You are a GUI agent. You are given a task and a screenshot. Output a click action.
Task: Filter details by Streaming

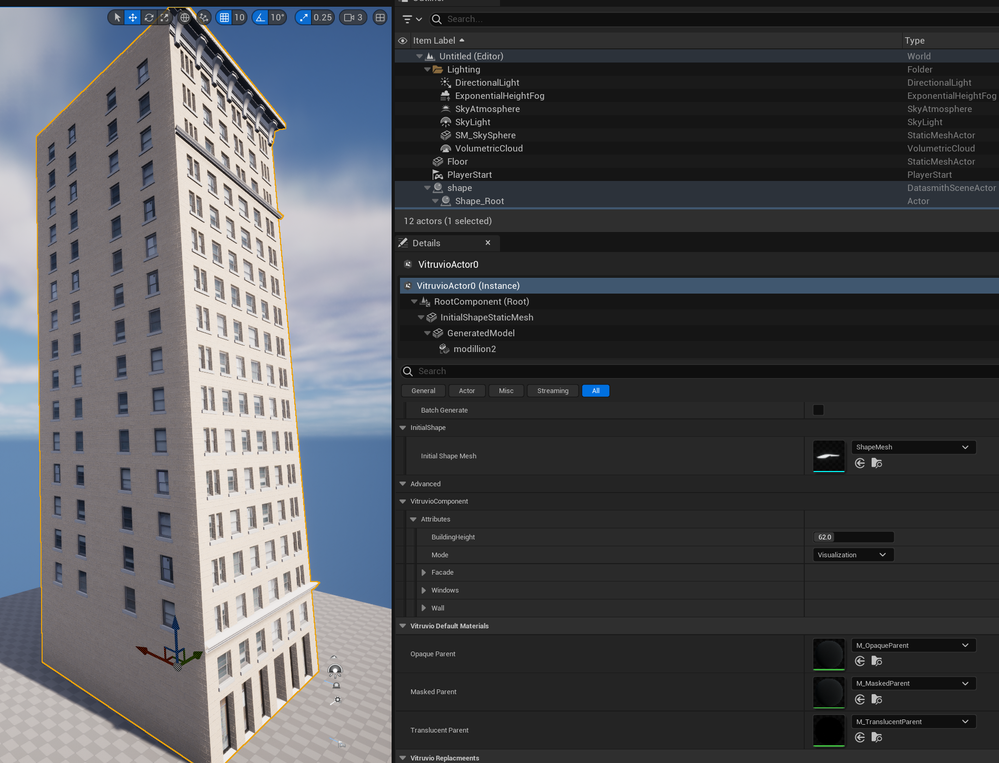coord(552,391)
